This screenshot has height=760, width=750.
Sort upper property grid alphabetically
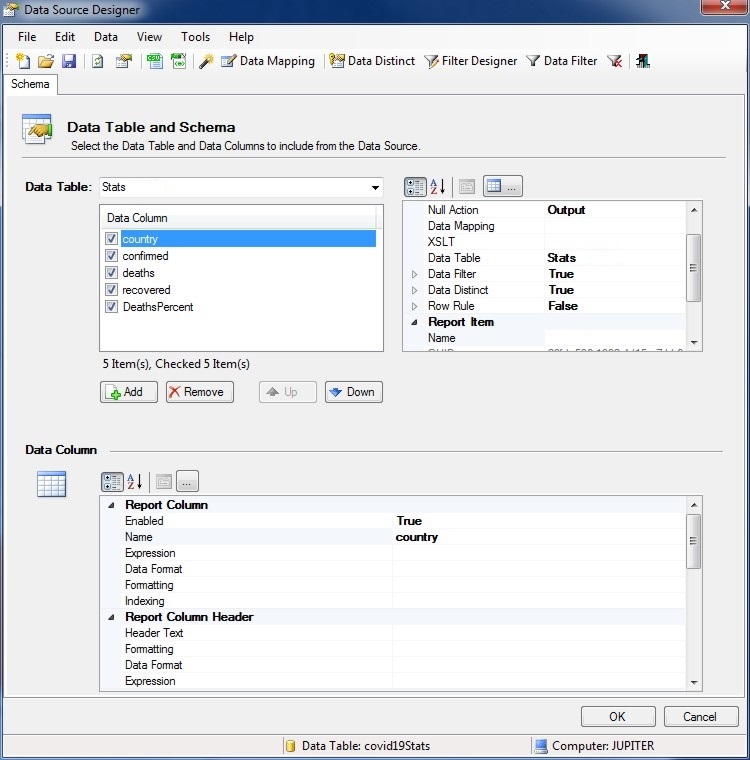(438, 187)
